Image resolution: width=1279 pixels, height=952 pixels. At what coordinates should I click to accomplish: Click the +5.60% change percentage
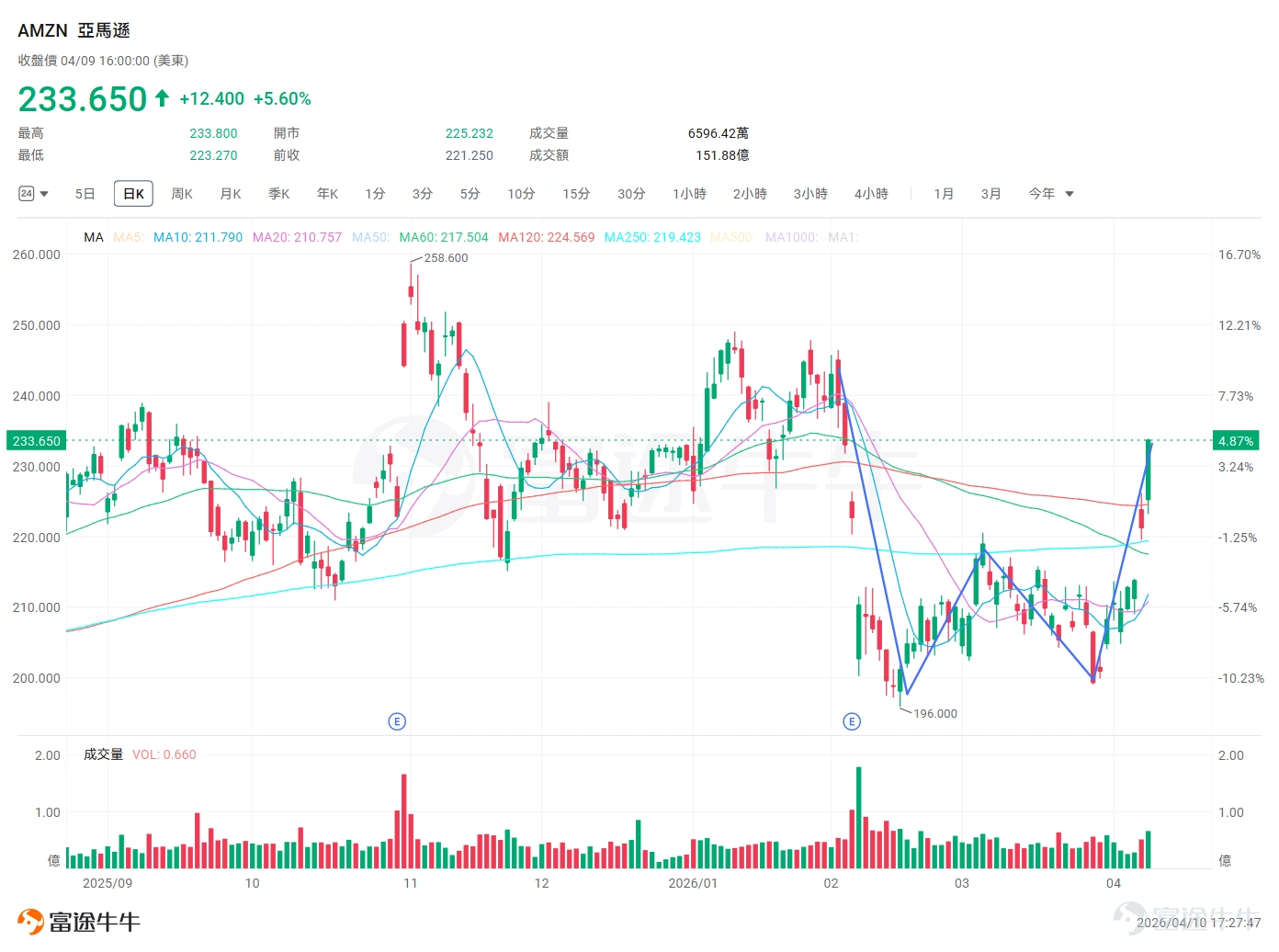coord(282,98)
